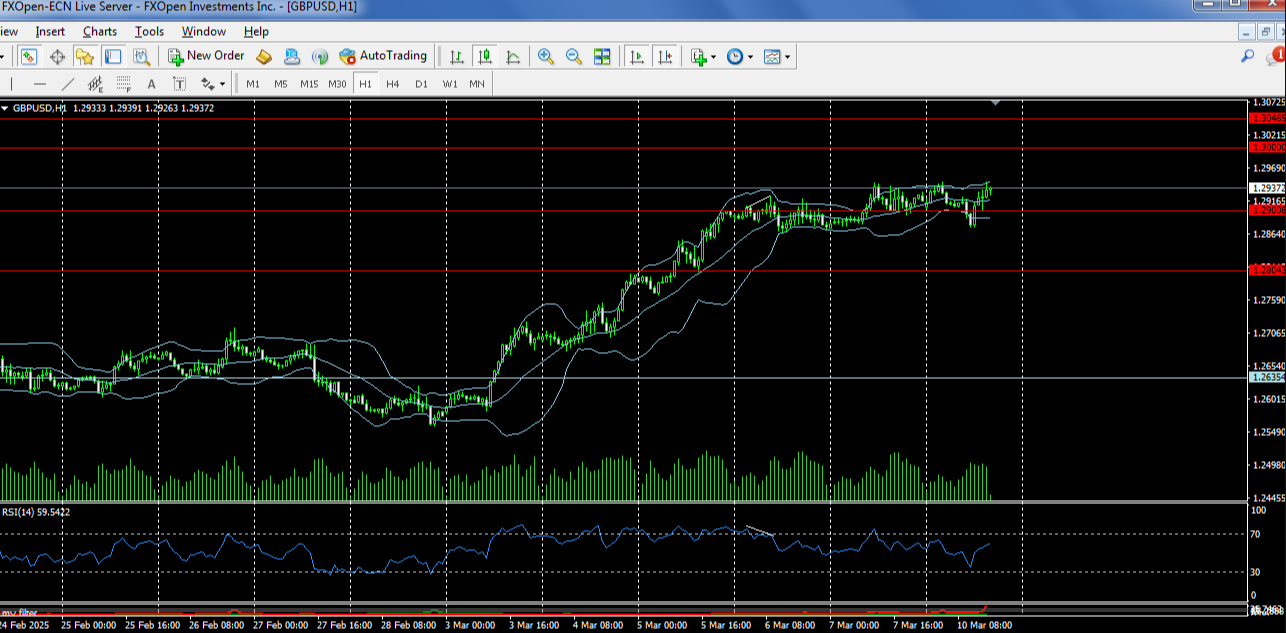
Task: Select the horizontal line drawing tool
Action: click(40, 84)
